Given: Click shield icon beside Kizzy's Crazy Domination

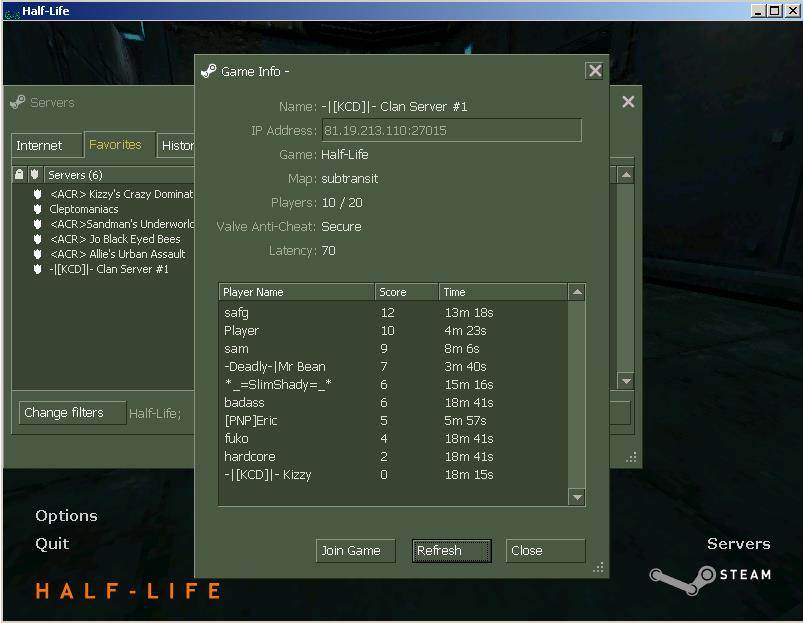Looking at the screenshot, I should tap(37, 194).
